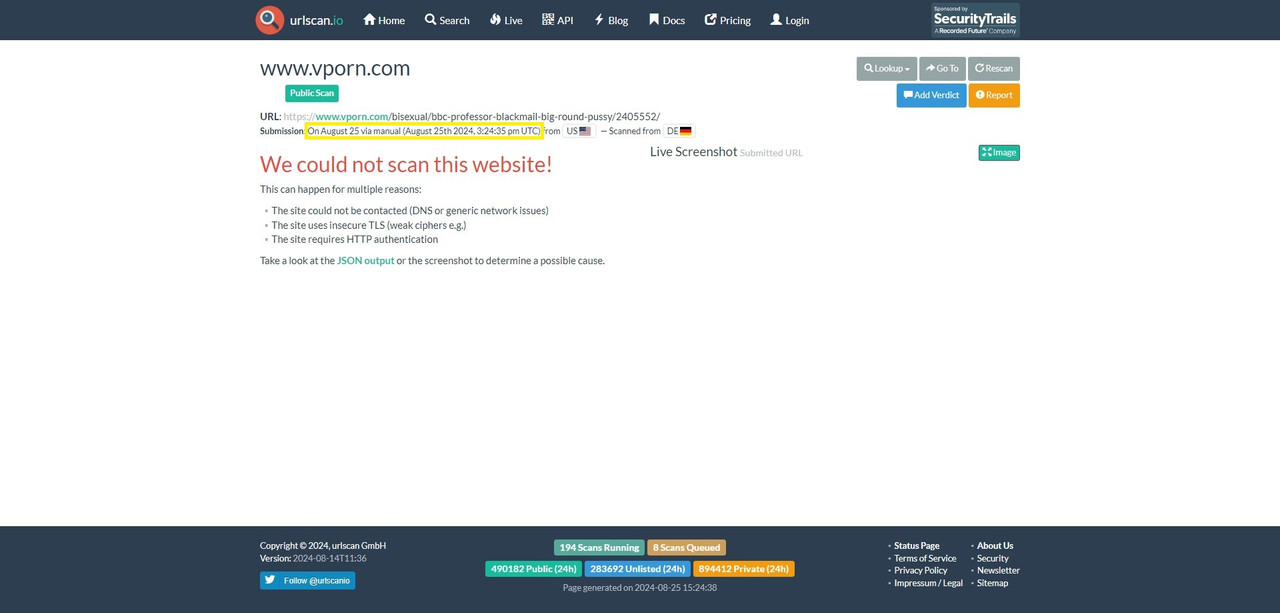Click the insecure TLS reason line

[x=369, y=225]
